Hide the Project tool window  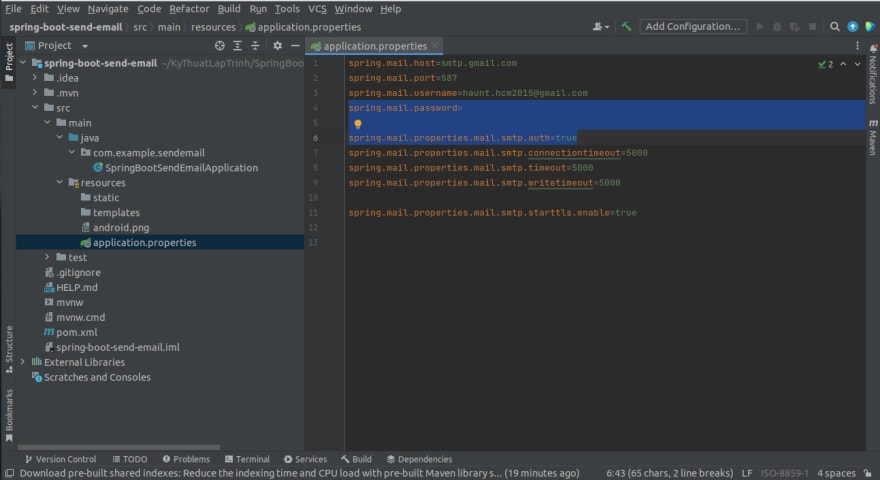295,45
